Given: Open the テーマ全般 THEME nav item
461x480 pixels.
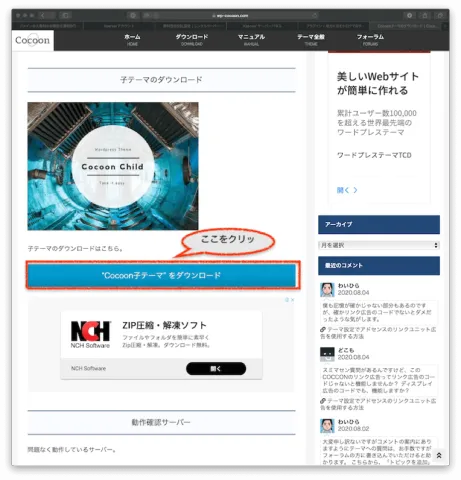Looking at the screenshot, I should pos(311,40).
